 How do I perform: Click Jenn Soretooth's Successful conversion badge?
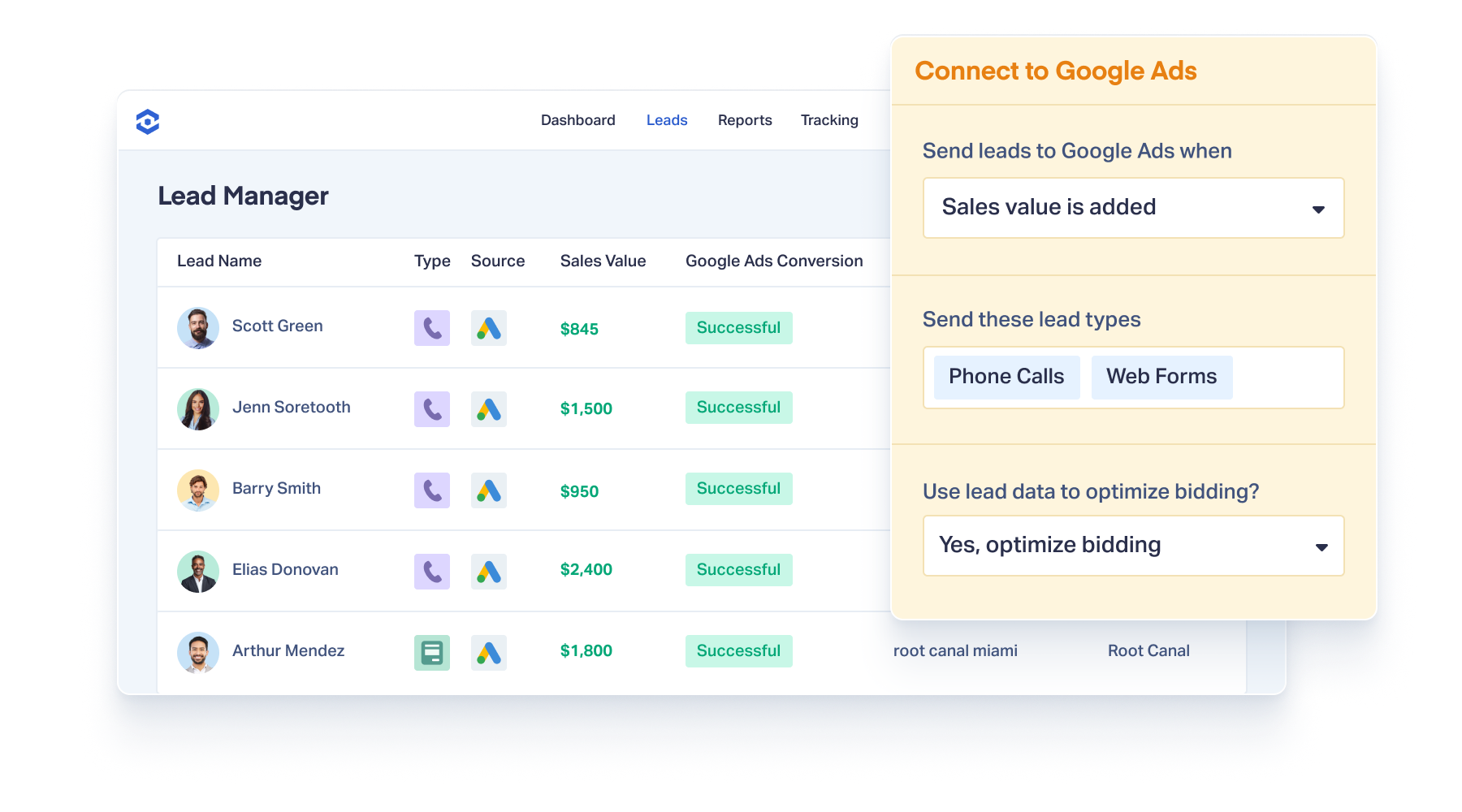point(739,408)
